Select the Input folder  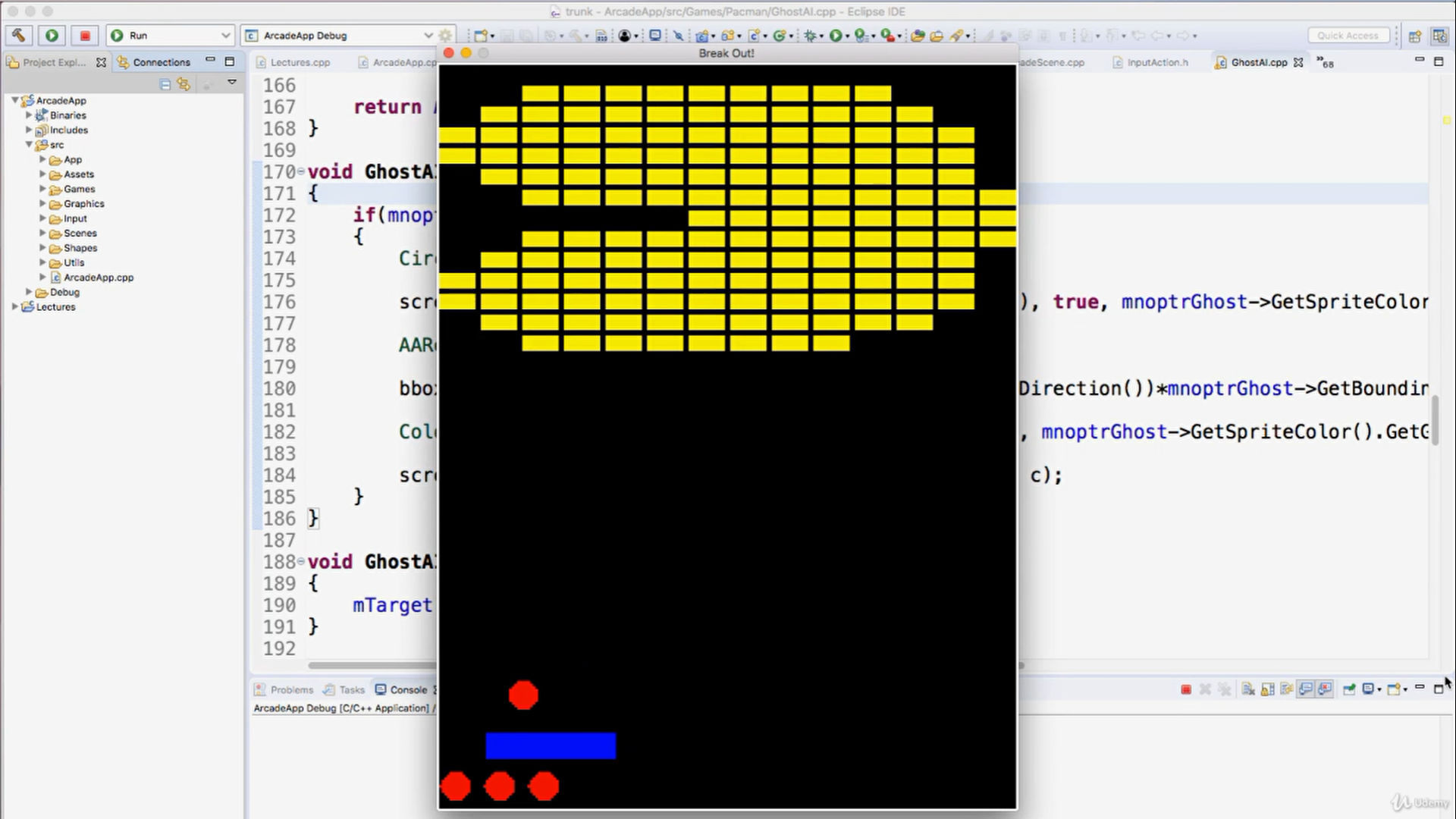pyautogui.click(x=69, y=218)
